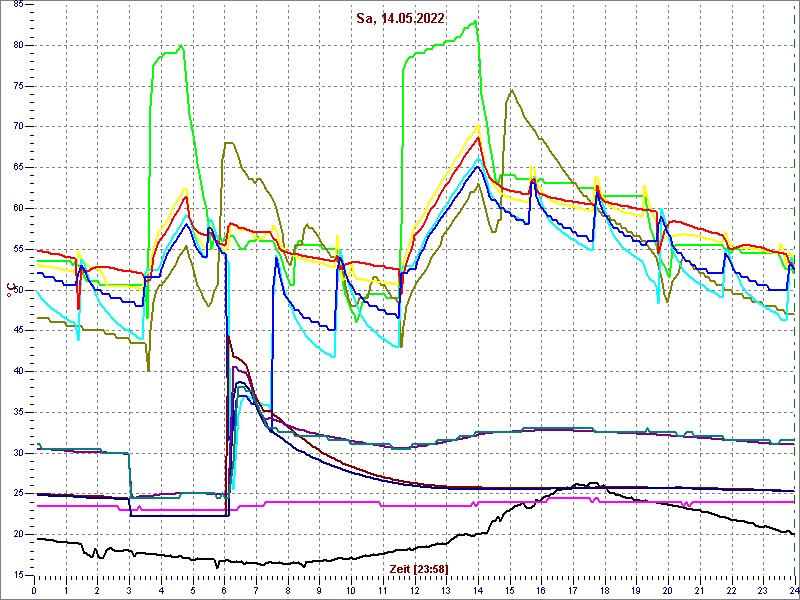Click the °C unit label on the y-axis
Image resolution: width=800 pixels, height=600 pixels.
click(x=11, y=291)
